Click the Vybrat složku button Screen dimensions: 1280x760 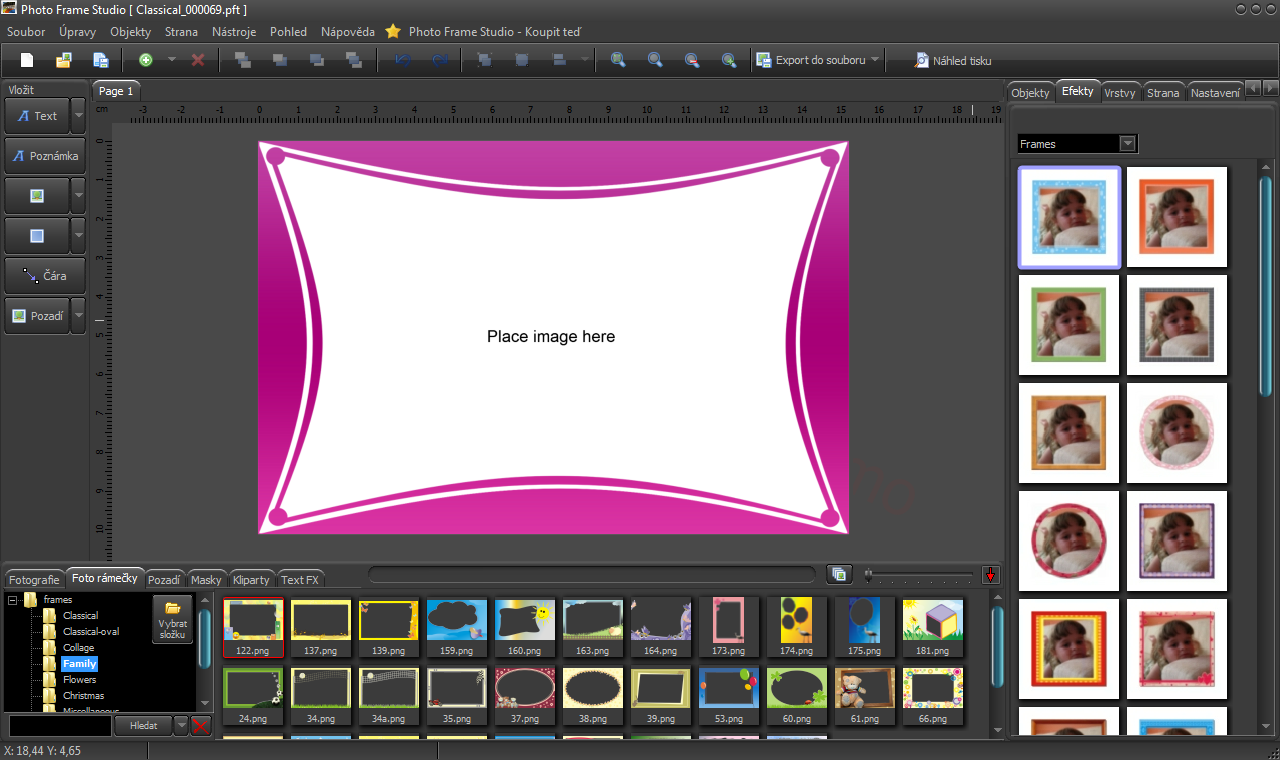173,619
